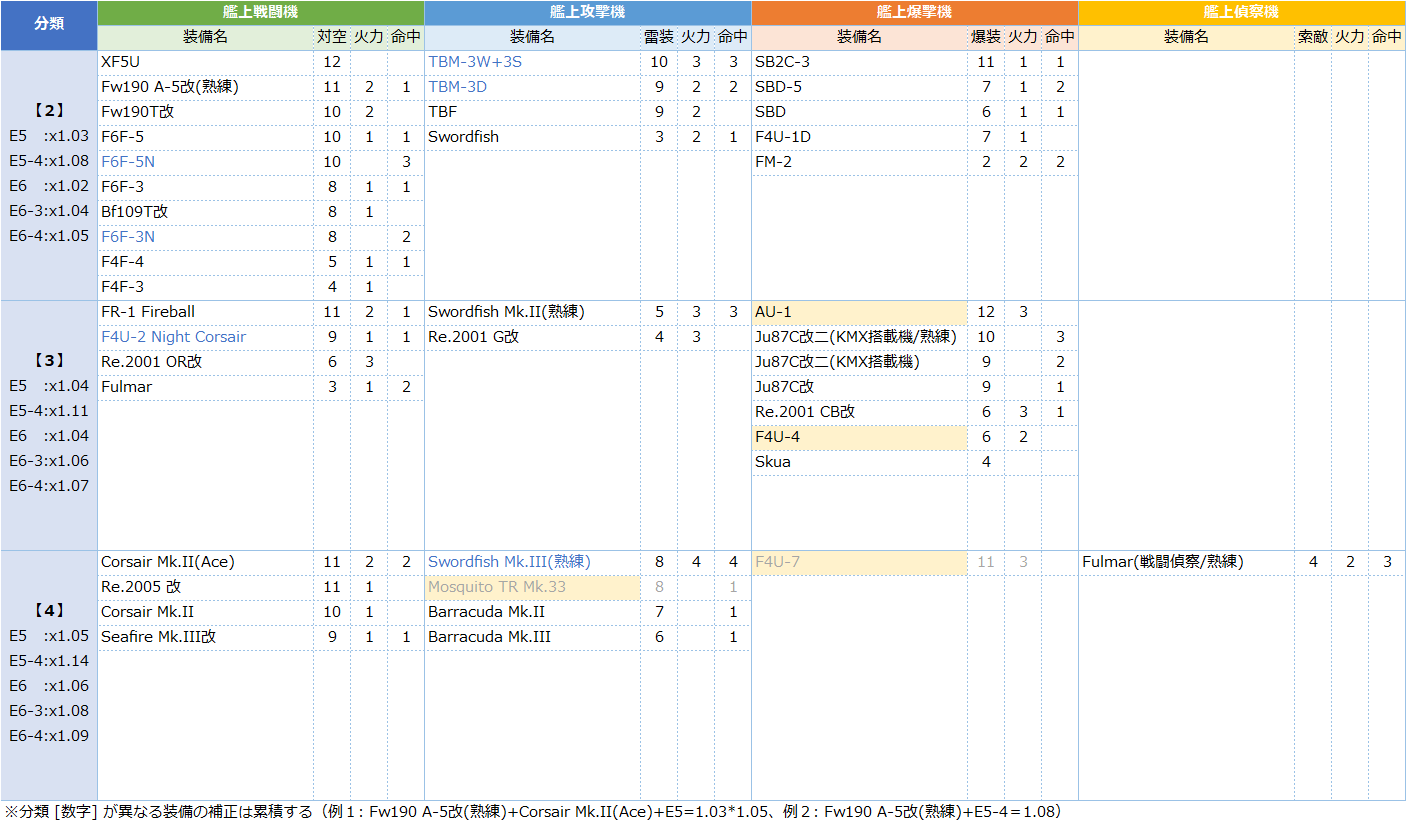Click the 雷装 column header

pyautogui.click(x=659, y=37)
